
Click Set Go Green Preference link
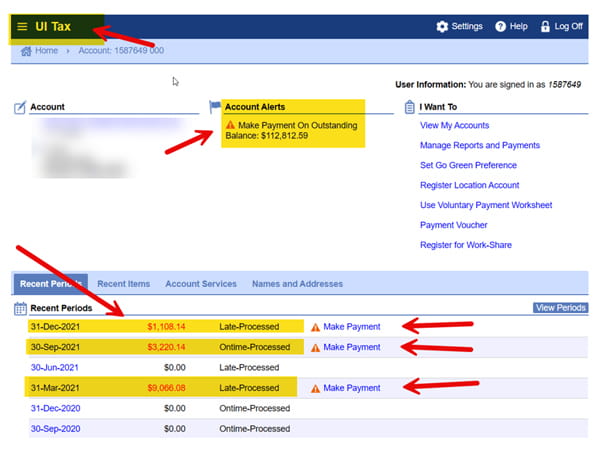468,165
